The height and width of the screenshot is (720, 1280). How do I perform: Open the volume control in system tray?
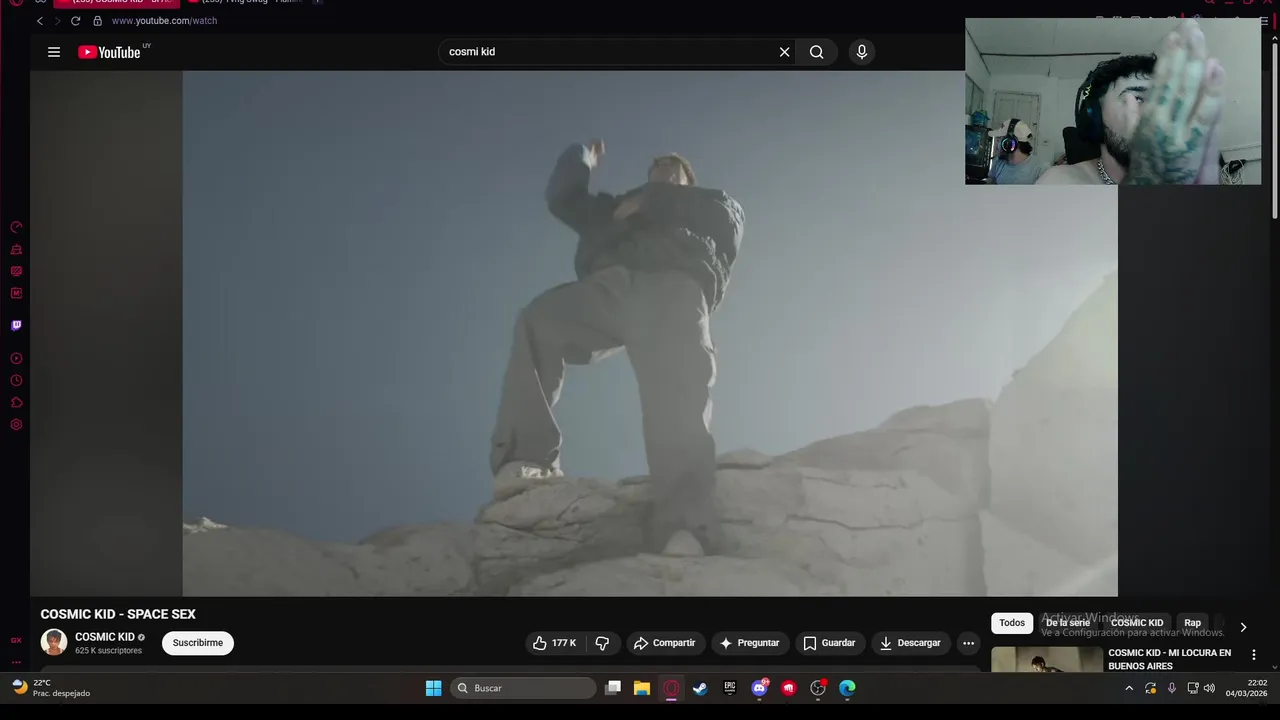pos(1209,688)
